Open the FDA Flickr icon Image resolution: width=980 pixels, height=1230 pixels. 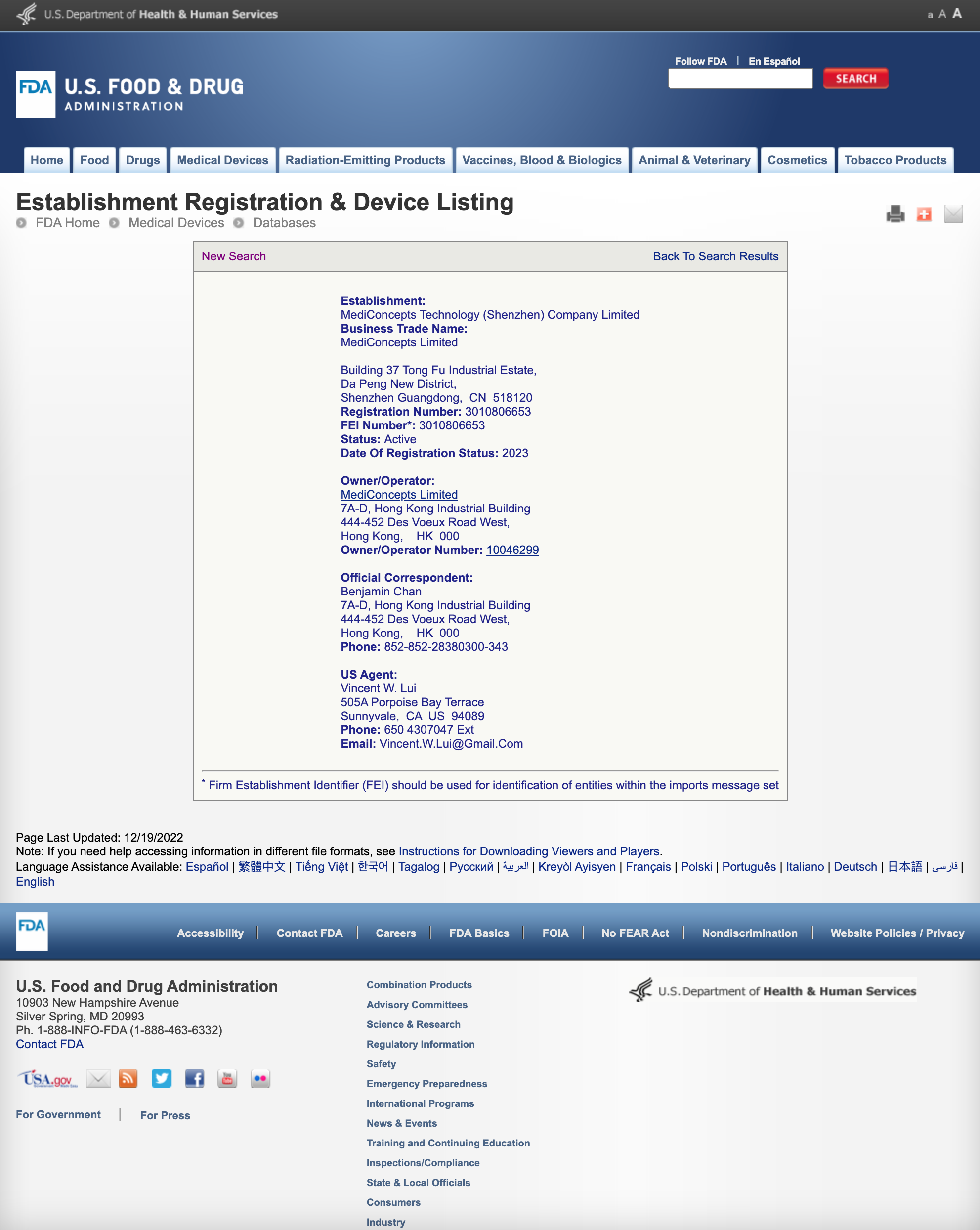point(260,1078)
